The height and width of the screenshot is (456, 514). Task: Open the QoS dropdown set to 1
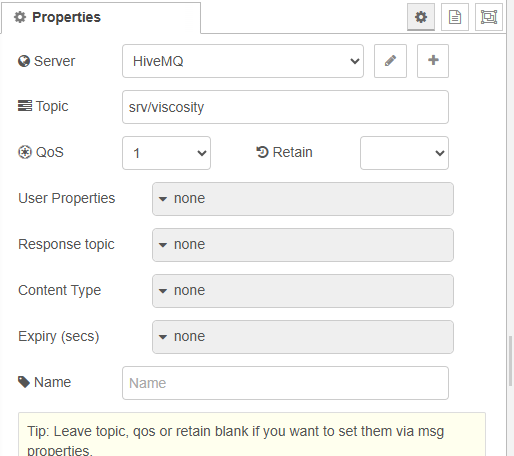click(x=166, y=153)
